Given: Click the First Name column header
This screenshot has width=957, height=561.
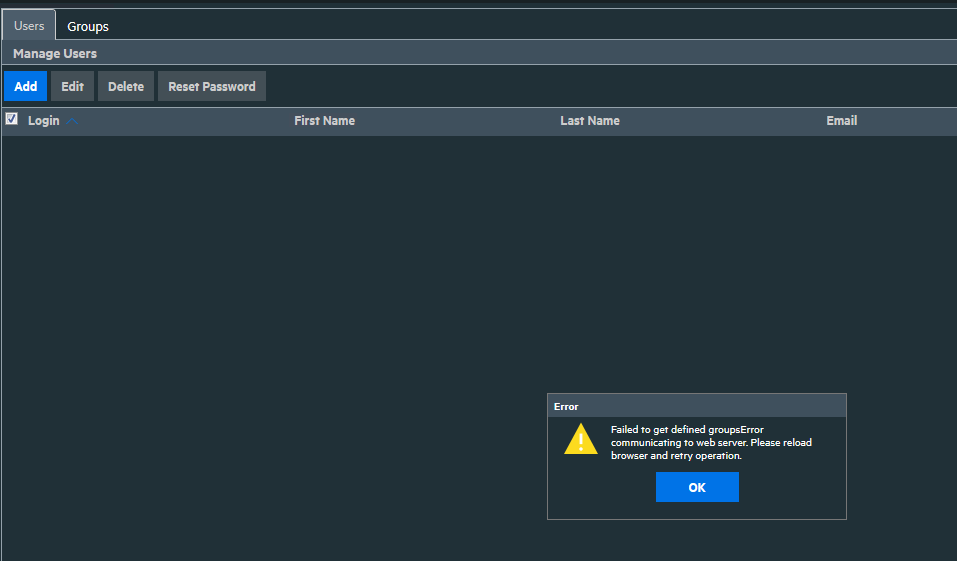Looking at the screenshot, I should point(324,121).
